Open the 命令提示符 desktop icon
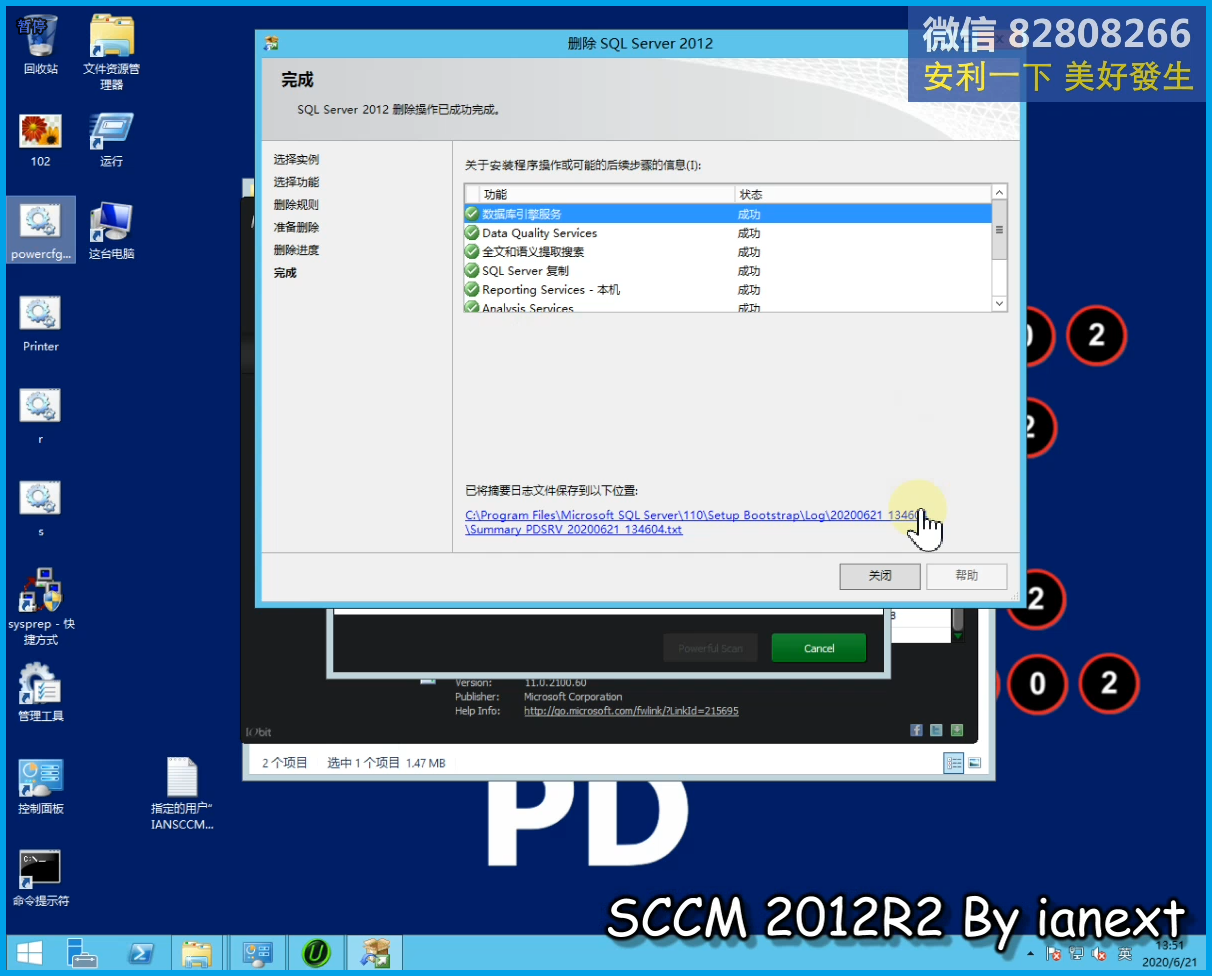 (x=40, y=878)
